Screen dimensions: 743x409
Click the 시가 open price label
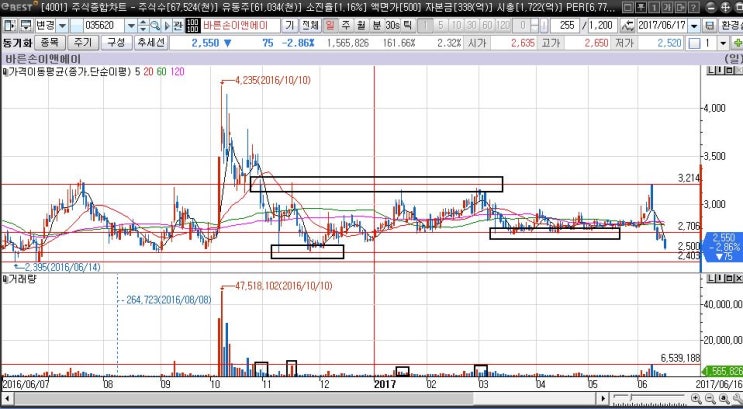[x=477, y=44]
